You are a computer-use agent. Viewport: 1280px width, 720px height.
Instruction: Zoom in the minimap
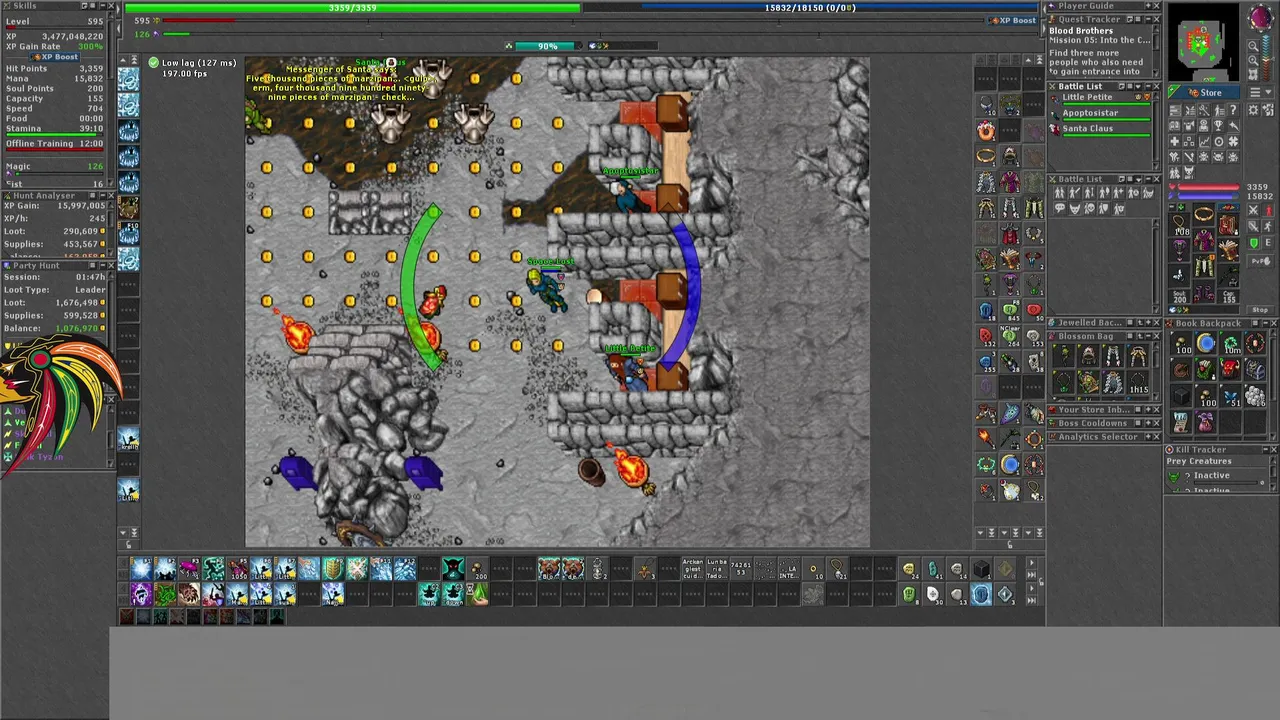[1253, 60]
